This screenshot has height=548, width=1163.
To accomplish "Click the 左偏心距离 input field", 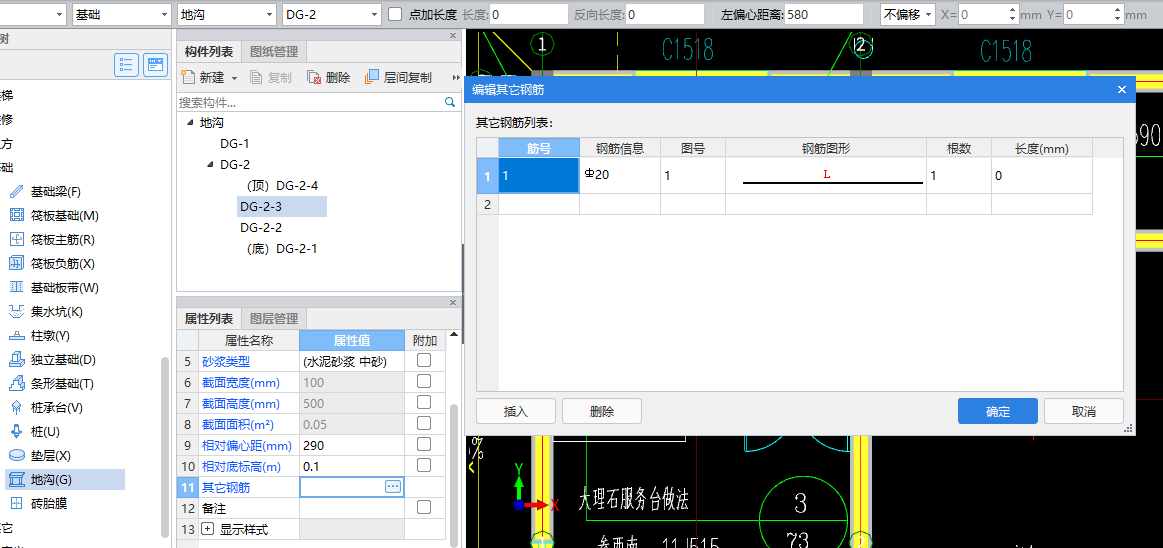I will click(x=824, y=15).
